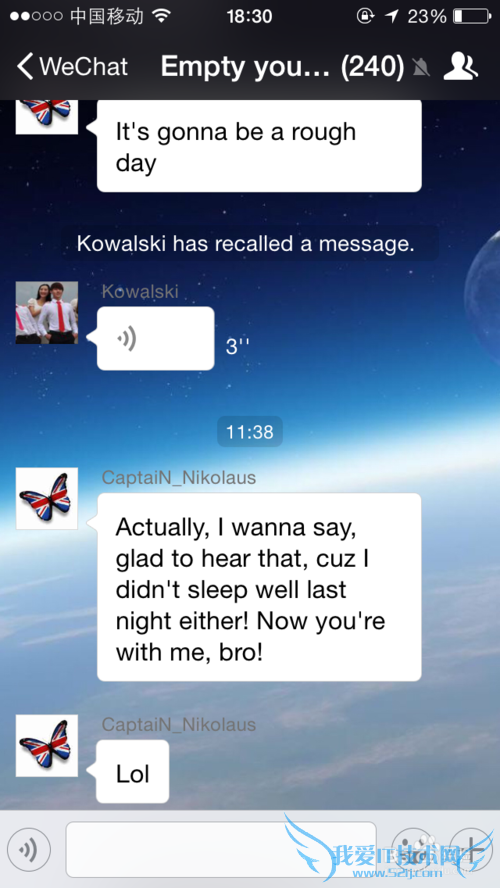Tap "Kowalski has recalled a message" notice
500x888 pixels.
click(246, 244)
